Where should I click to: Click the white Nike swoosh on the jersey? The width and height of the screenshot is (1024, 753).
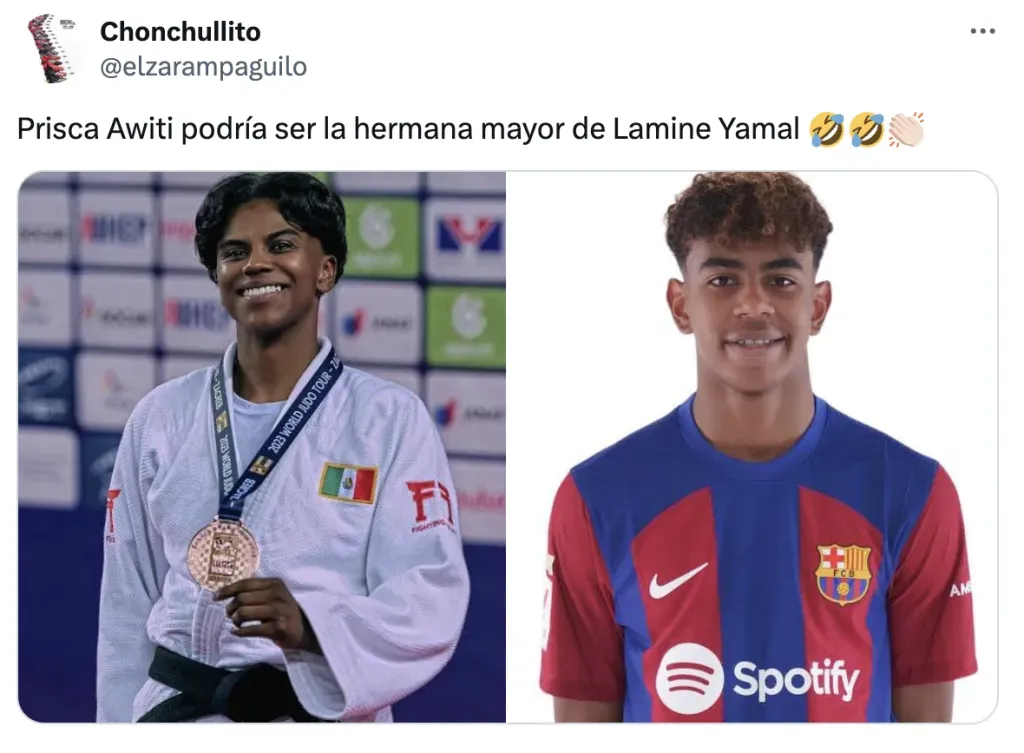tap(677, 581)
